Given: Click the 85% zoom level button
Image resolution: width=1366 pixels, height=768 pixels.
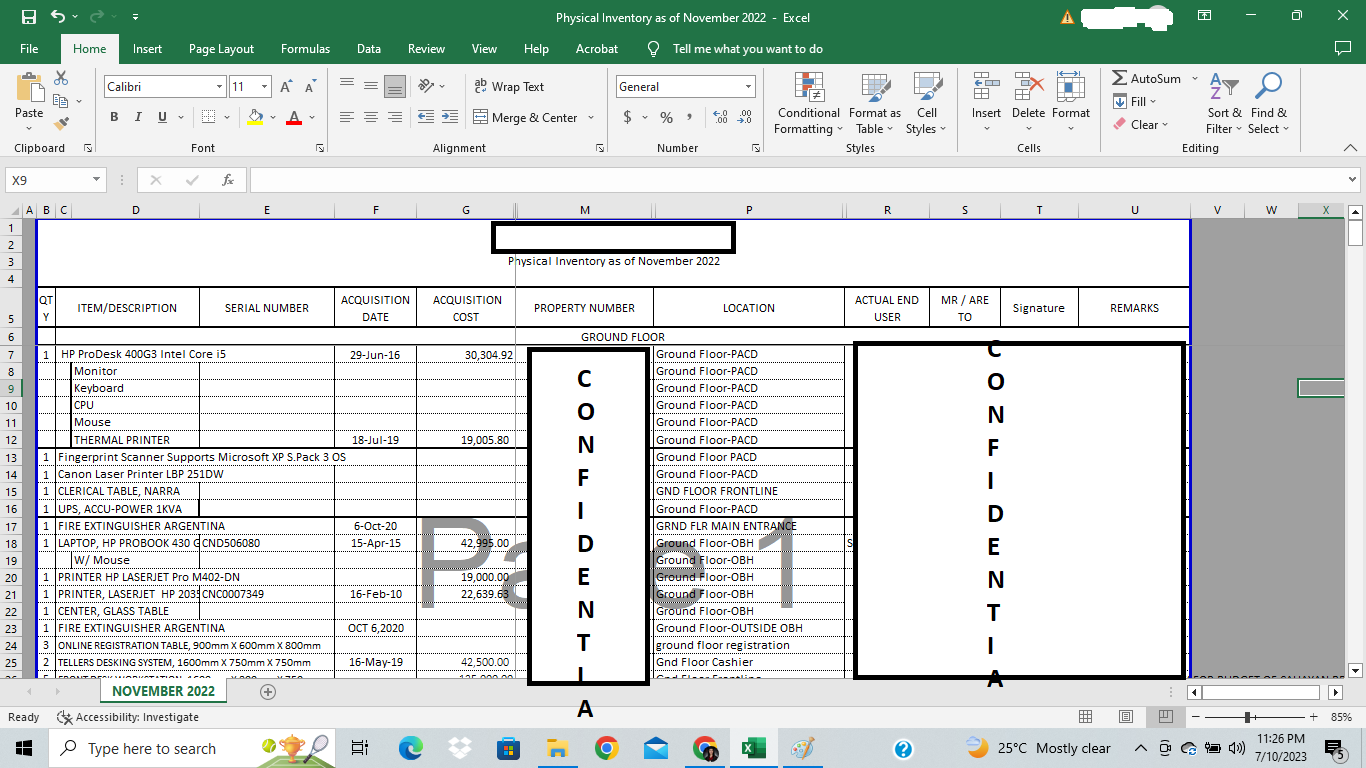Looking at the screenshot, I should click(x=1341, y=717).
